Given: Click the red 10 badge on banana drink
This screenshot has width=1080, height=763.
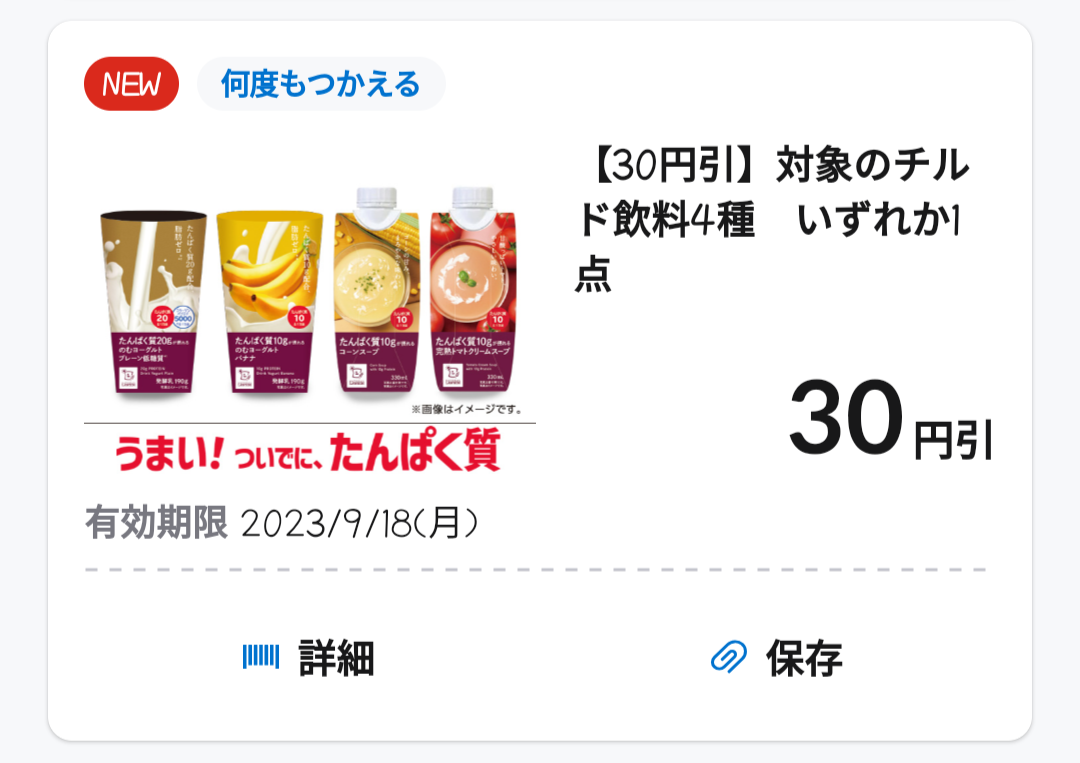Looking at the screenshot, I should tap(299, 317).
